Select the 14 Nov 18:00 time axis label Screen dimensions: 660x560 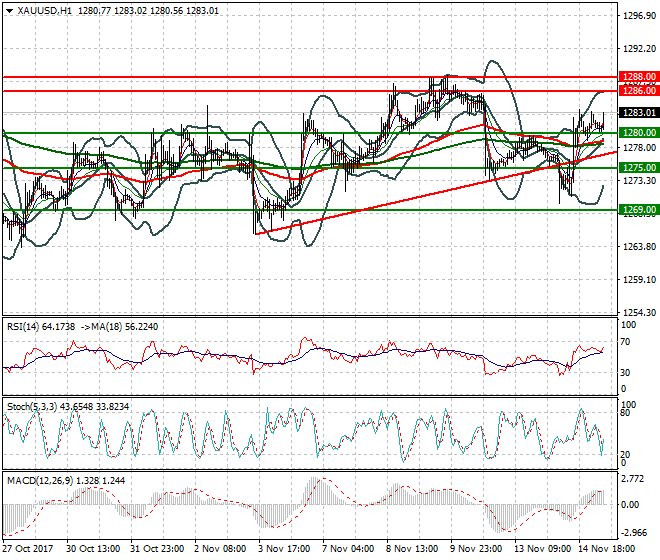coord(605,549)
